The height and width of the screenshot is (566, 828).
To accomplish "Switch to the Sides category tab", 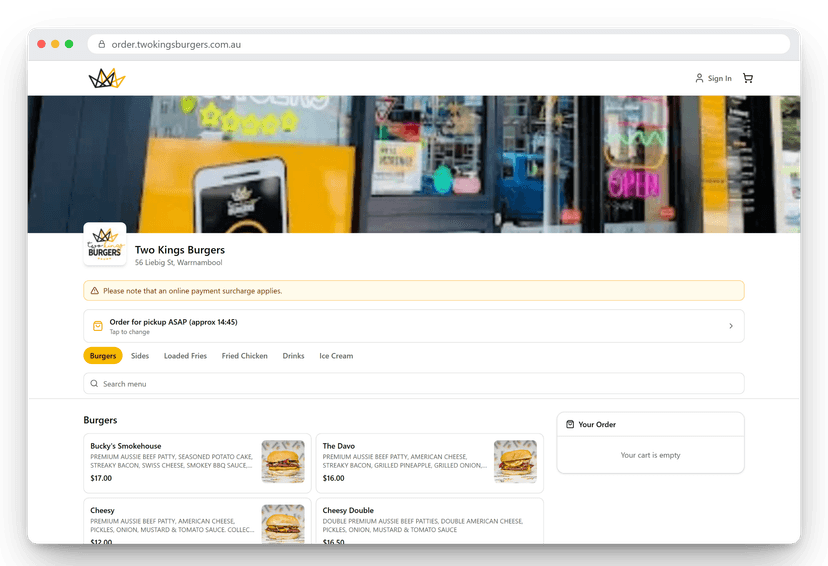I will tap(140, 356).
